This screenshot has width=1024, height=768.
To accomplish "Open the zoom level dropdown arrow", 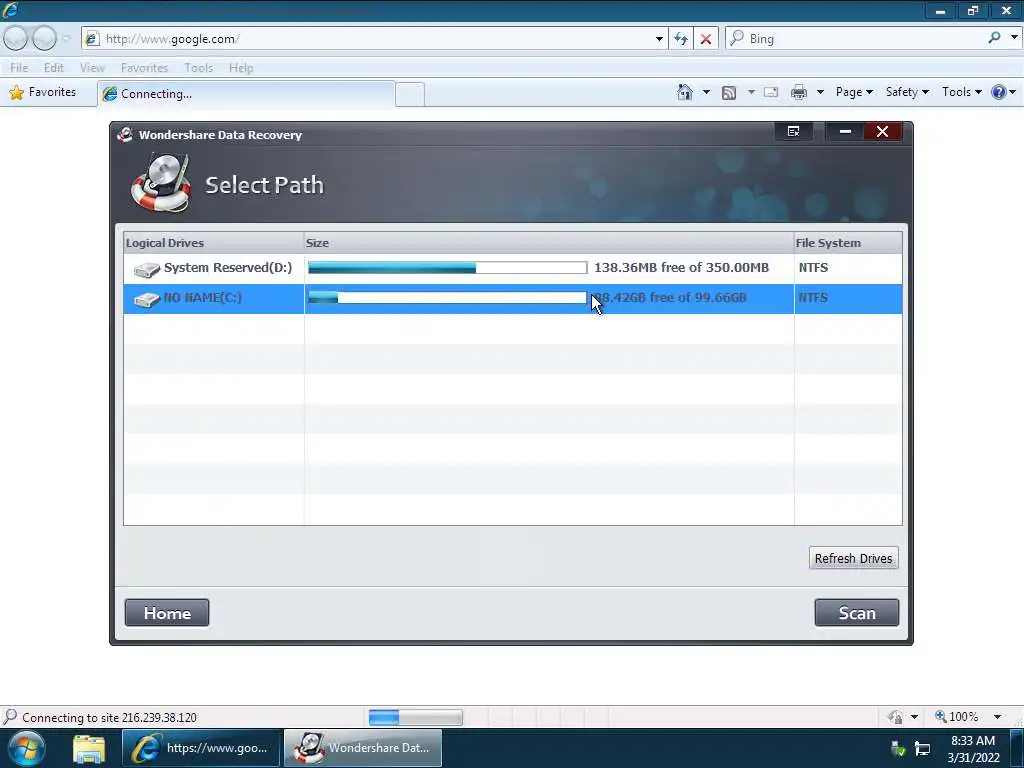I will coord(997,717).
